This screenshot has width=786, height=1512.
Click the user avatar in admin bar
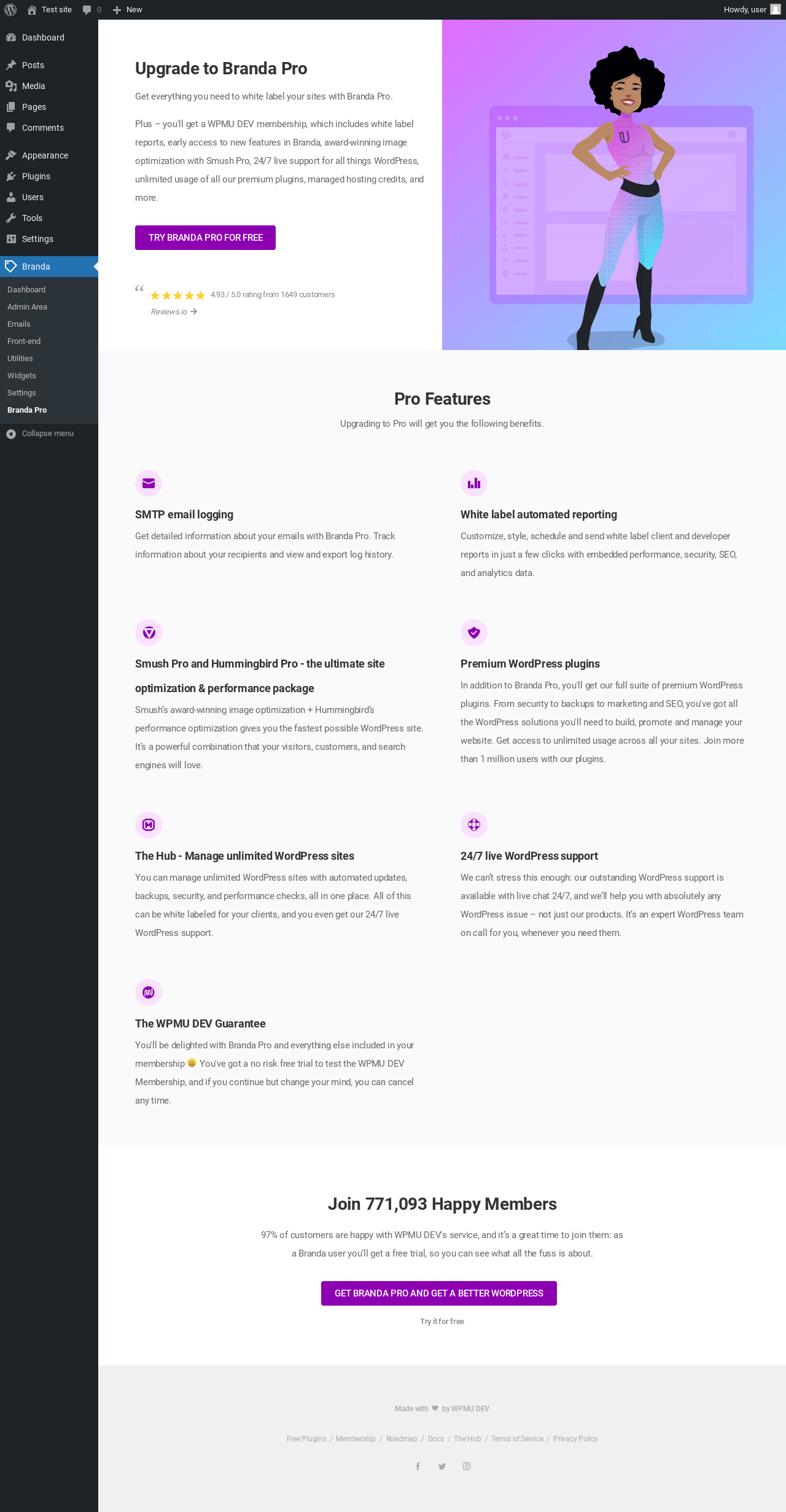point(776,10)
